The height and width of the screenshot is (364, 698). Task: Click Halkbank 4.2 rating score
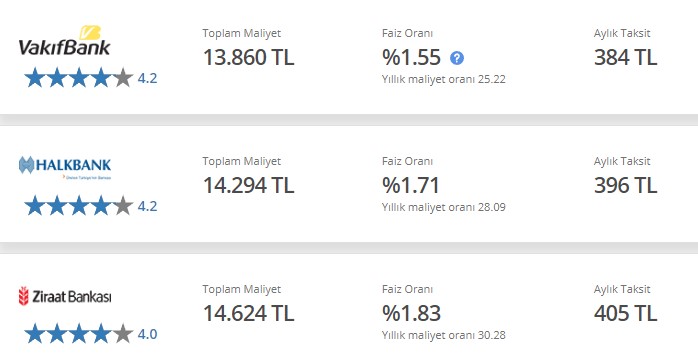[x=147, y=206]
